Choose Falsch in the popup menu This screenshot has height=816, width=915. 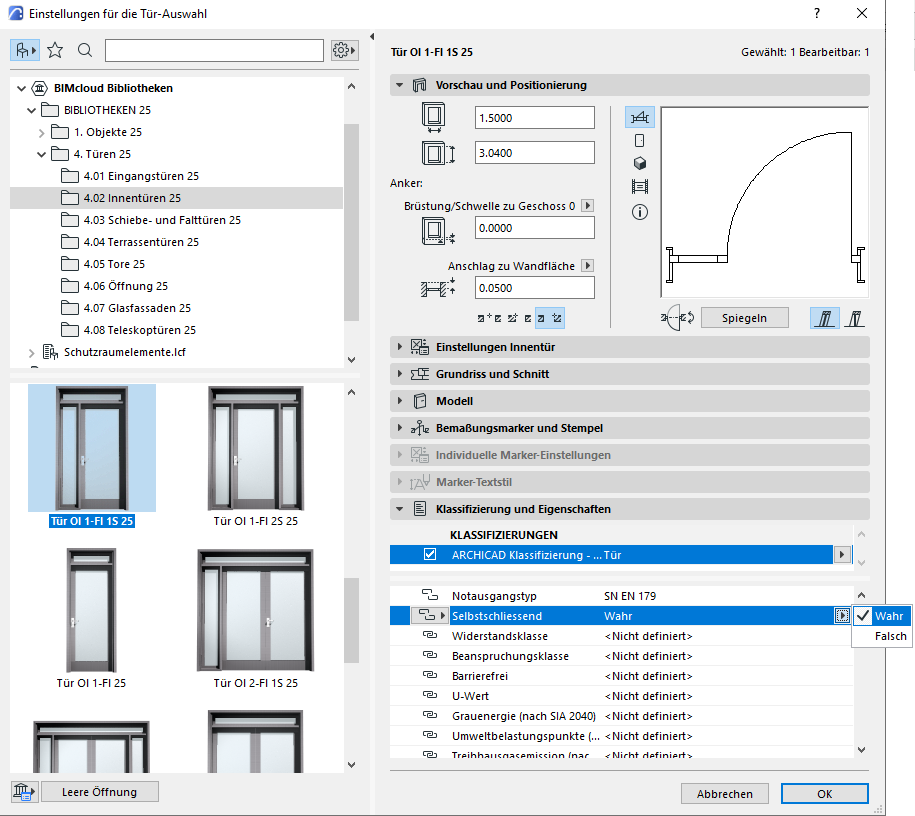pos(881,636)
